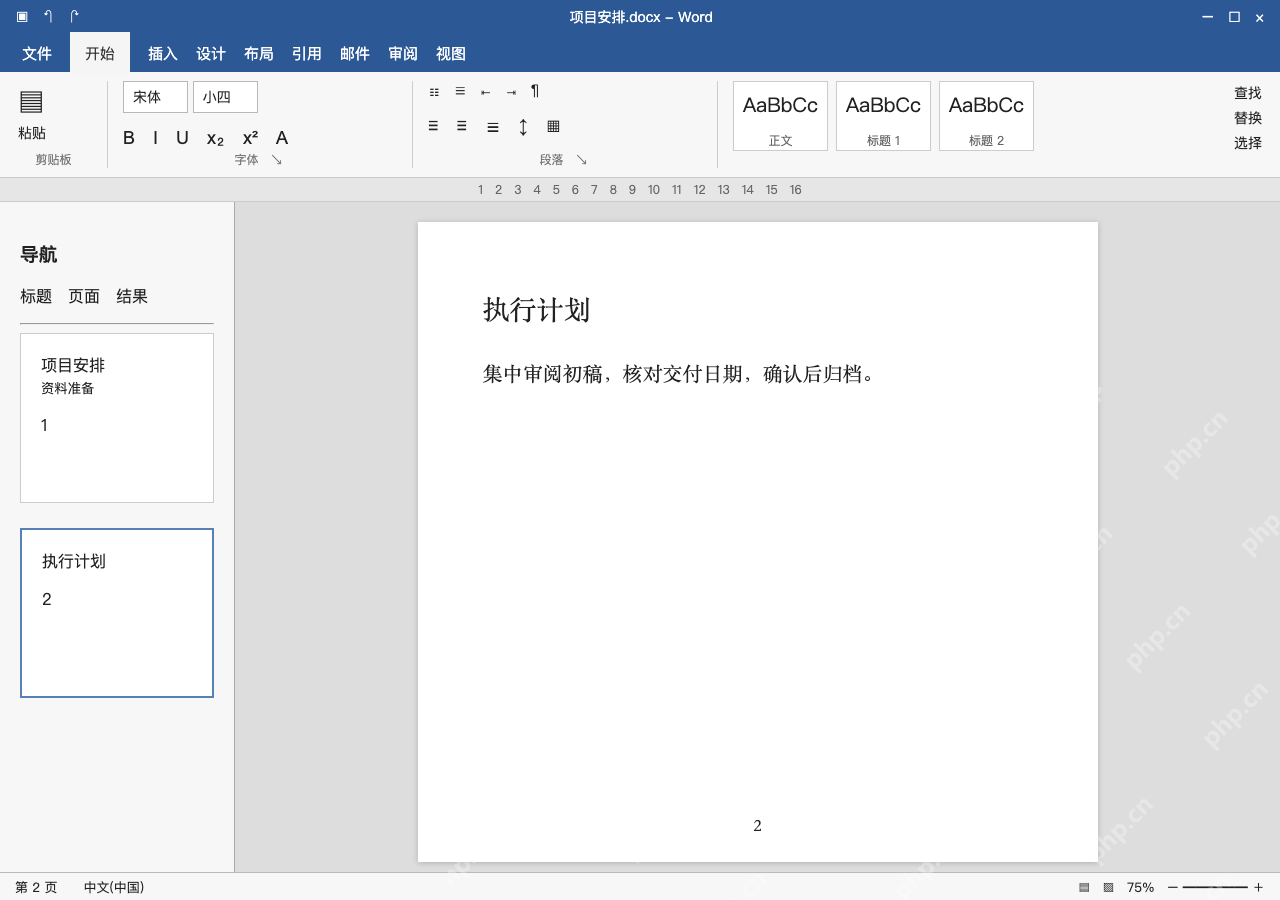Increase the paragraph indent

pos(511,92)
